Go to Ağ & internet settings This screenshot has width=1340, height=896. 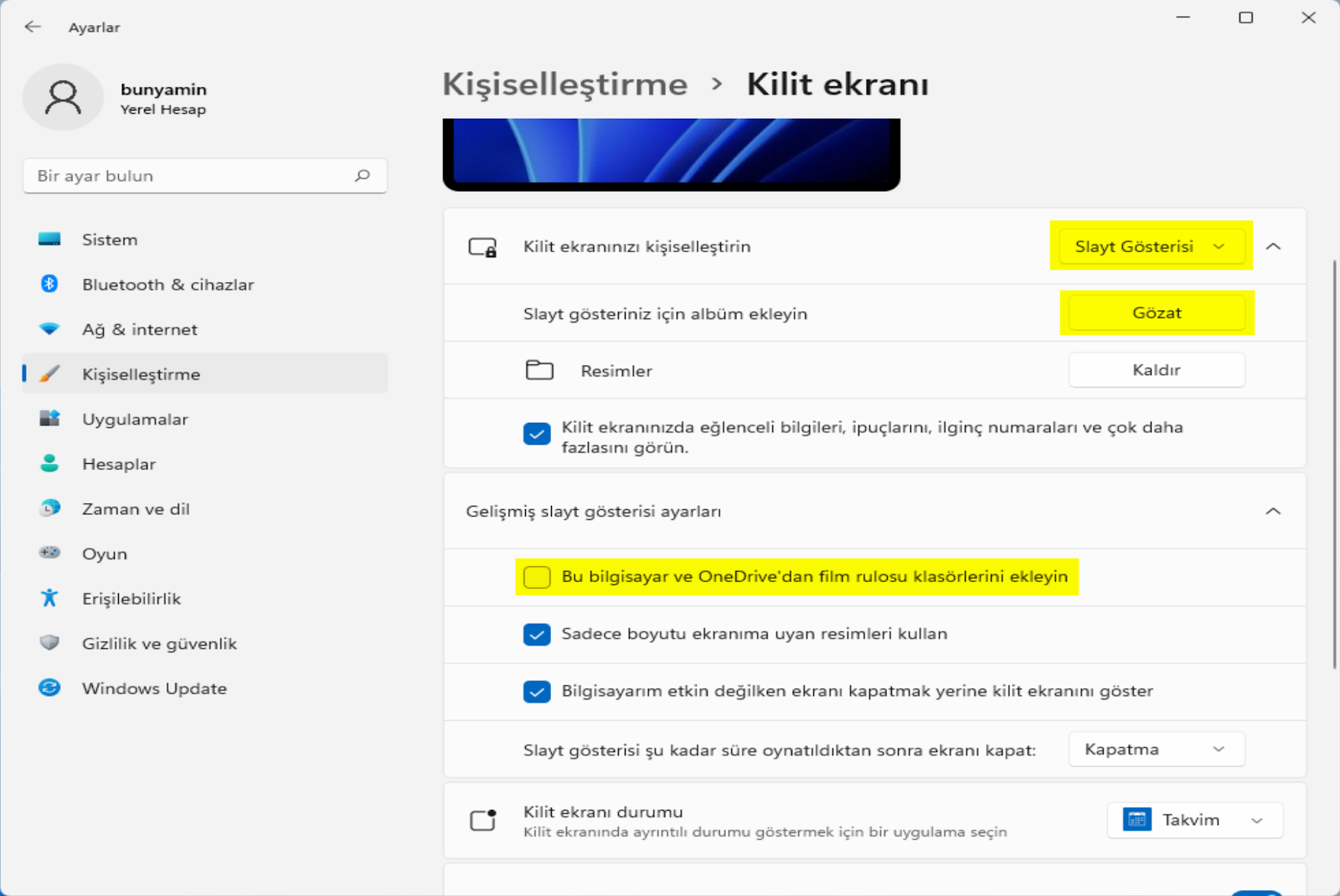[x=204, y=329]
